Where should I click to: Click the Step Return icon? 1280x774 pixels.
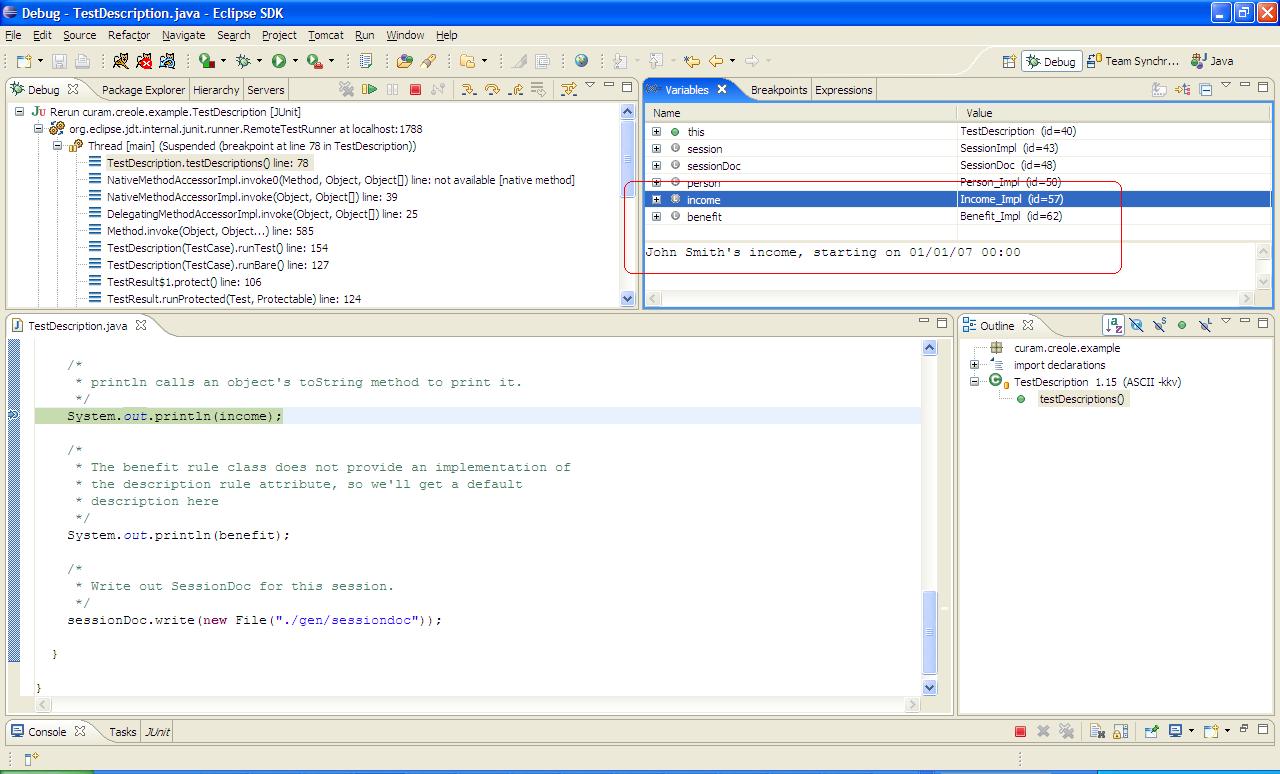point(516,89)
